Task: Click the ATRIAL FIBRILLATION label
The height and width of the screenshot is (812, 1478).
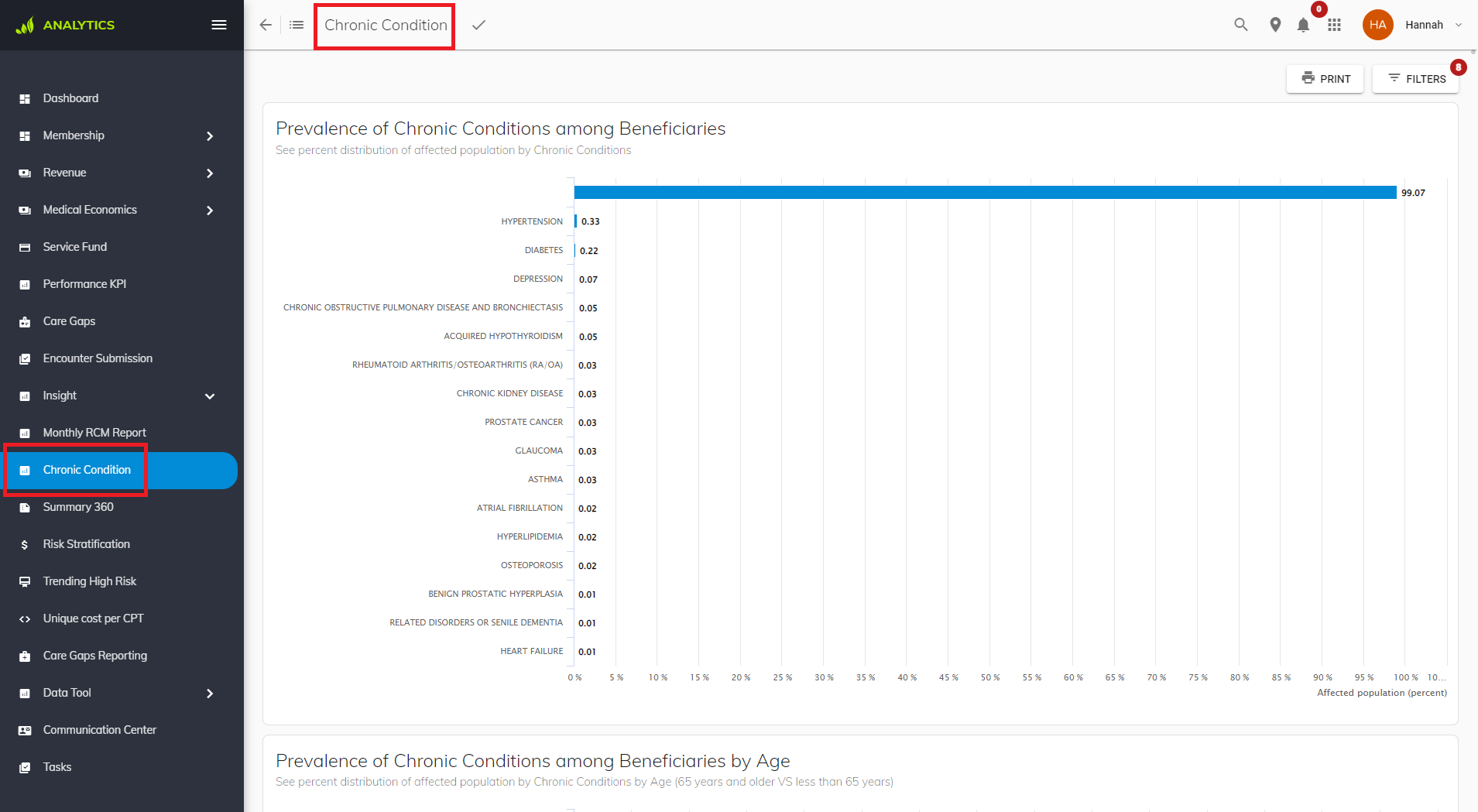Action: pyautogui.click(x=520, y=508)
